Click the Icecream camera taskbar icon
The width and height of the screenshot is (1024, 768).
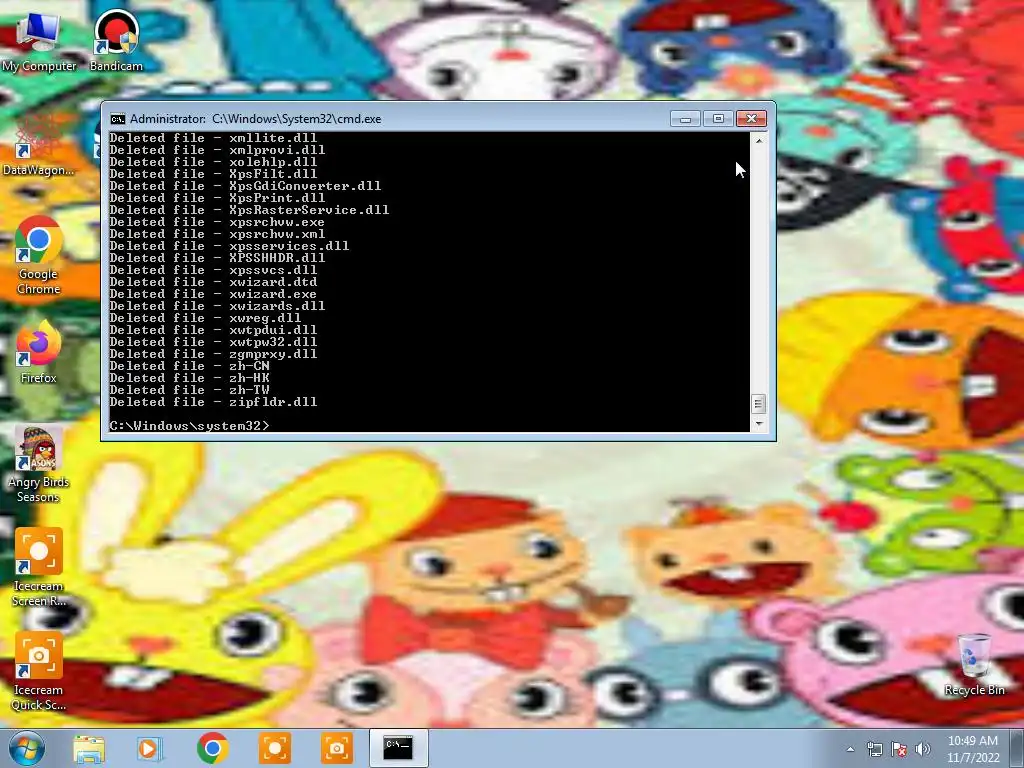(337, 748)
